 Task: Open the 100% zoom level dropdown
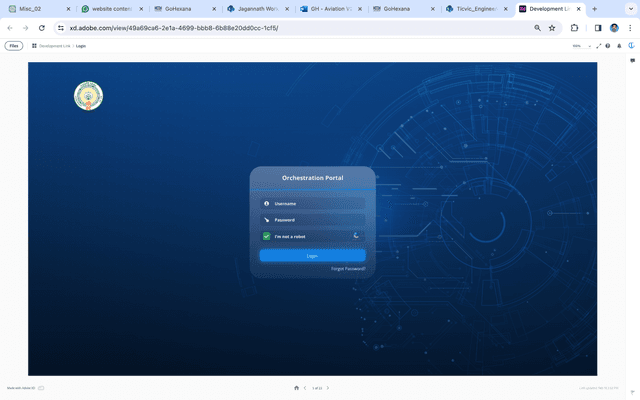click(580, 46)
